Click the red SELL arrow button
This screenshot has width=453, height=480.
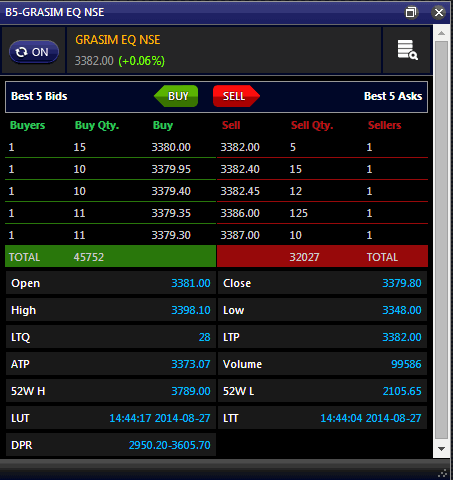tap(236, 96)
